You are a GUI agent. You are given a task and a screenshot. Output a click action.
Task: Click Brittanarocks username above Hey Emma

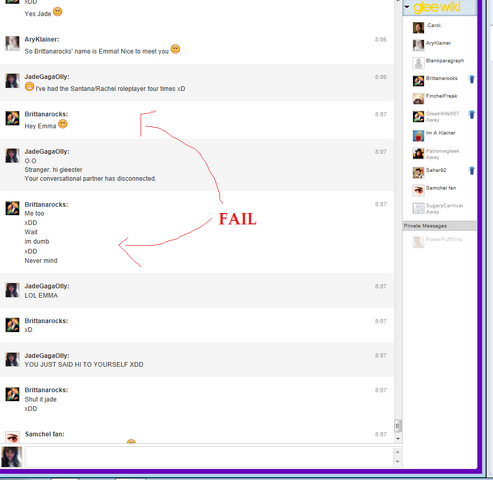pyautogui.click(x=46, y=114)
